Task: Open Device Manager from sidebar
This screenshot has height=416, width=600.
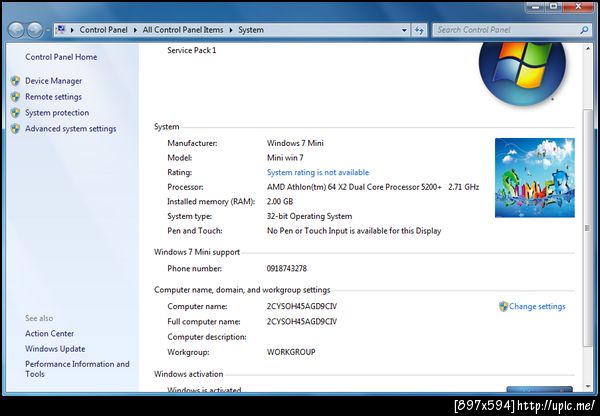Action: pos(54,81)
